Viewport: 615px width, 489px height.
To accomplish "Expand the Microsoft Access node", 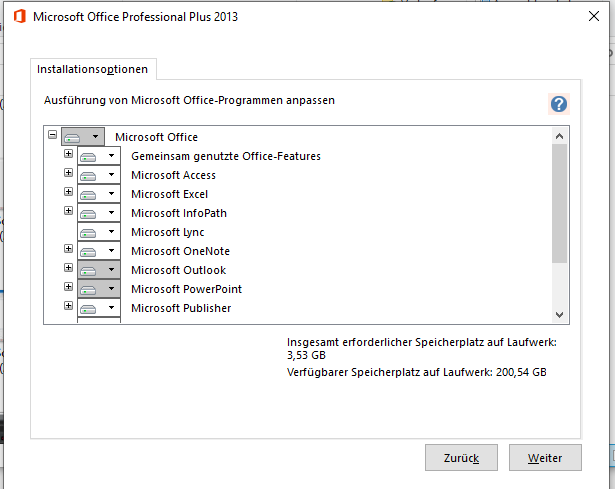I will click(69, 173).
